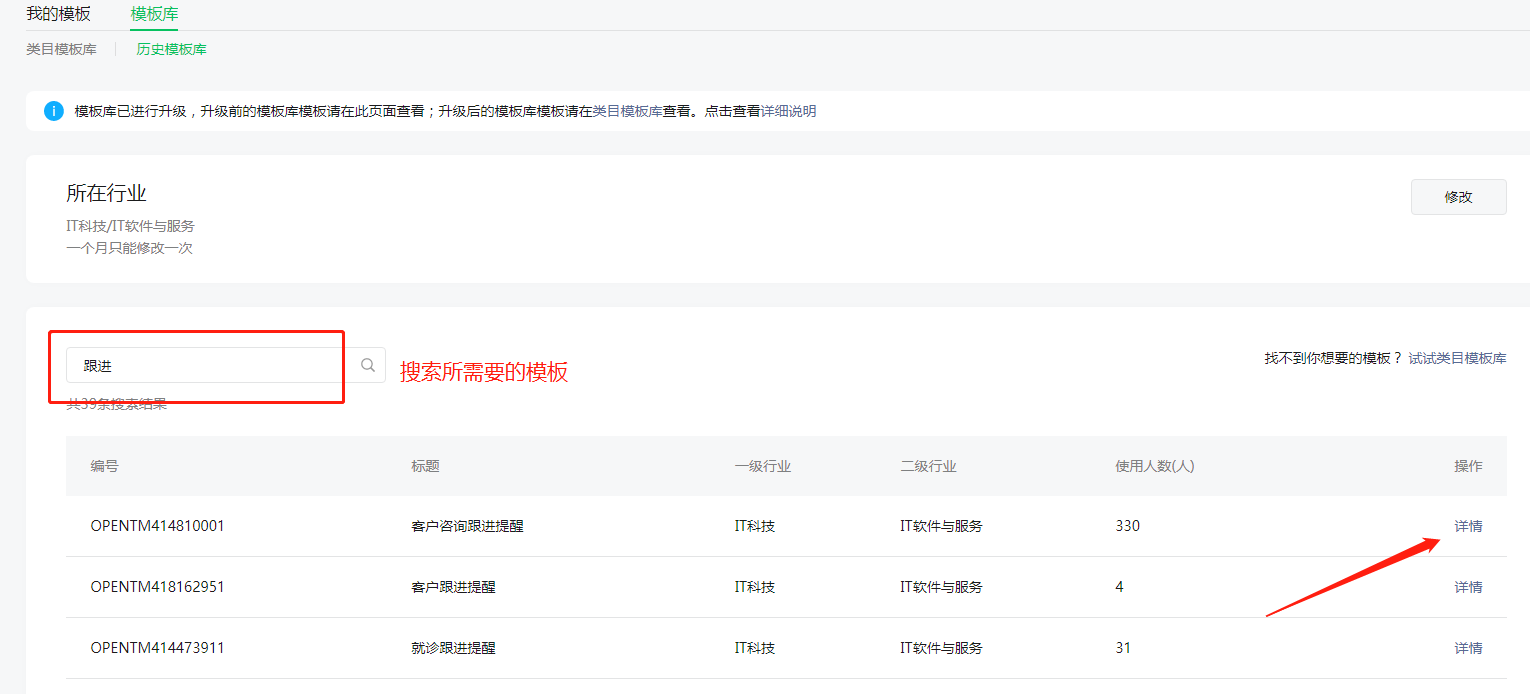Click the 修改 button to change industry
The height and width of the screenshot is (694, 1530).
(x=1458, y=197)
